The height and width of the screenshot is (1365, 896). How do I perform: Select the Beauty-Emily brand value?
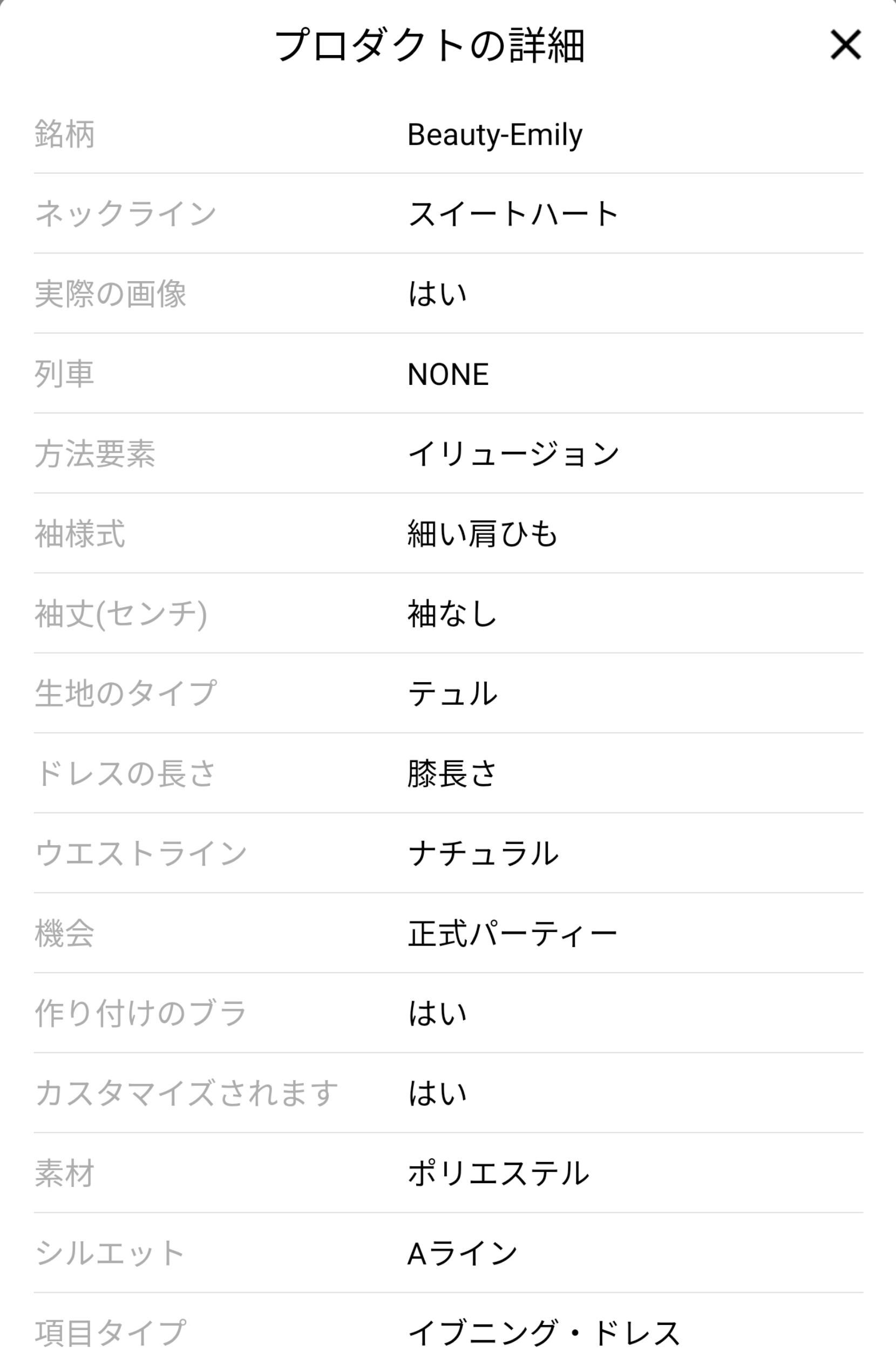click(x=494, y=135)
